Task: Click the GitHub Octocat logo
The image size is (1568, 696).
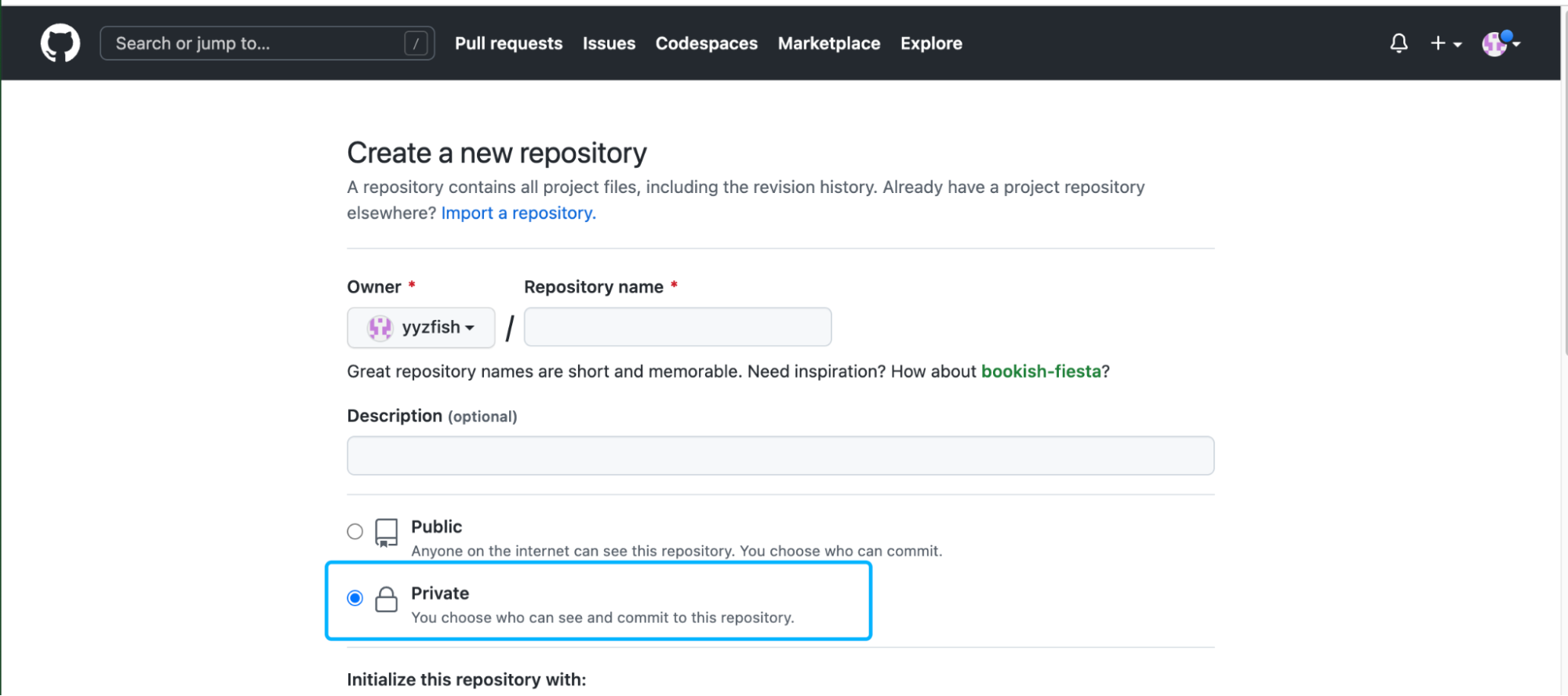Action: point(60,43)
